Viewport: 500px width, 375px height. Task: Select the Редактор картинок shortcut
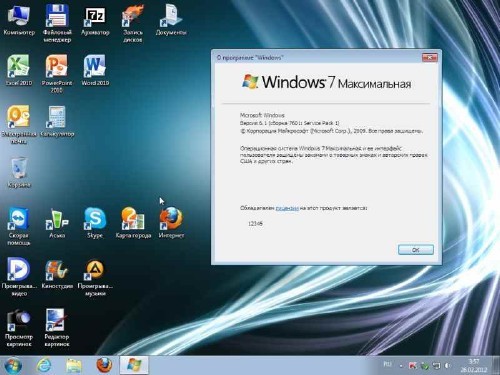pyautogui.click(x=57, y=328)
